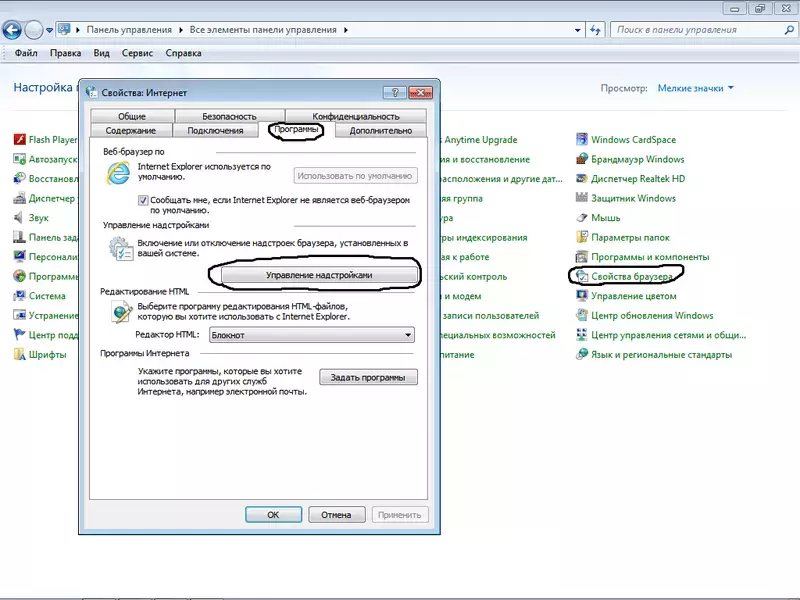The image size is (800, 600).
Task: Confirm the dialog with OK
Action: coord(273,514)
